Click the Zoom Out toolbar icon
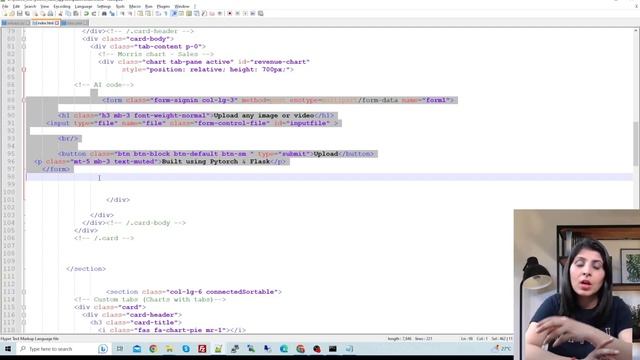The width and height of the screenshot is (640, 360). pos(130,13)
